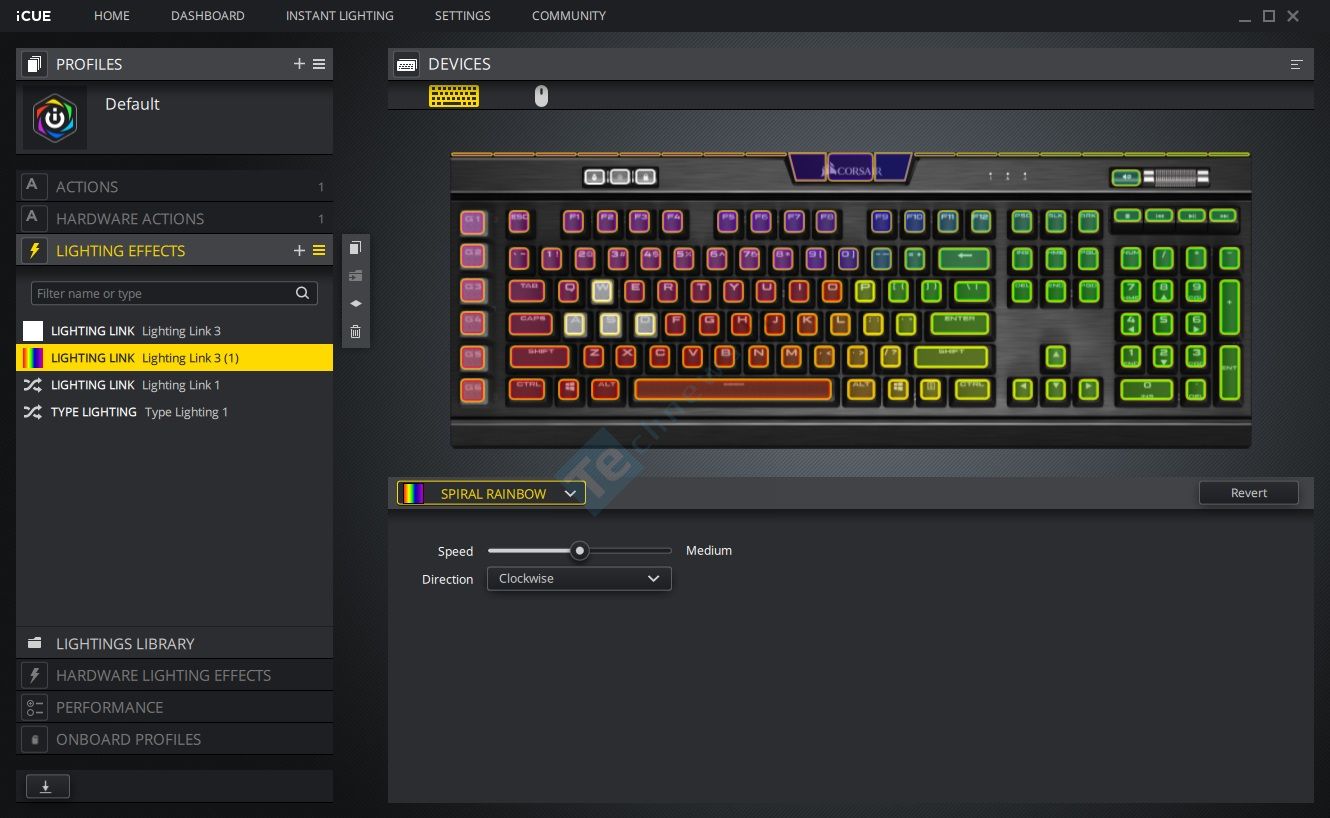Click the F12 key on the keyboard

980,221
